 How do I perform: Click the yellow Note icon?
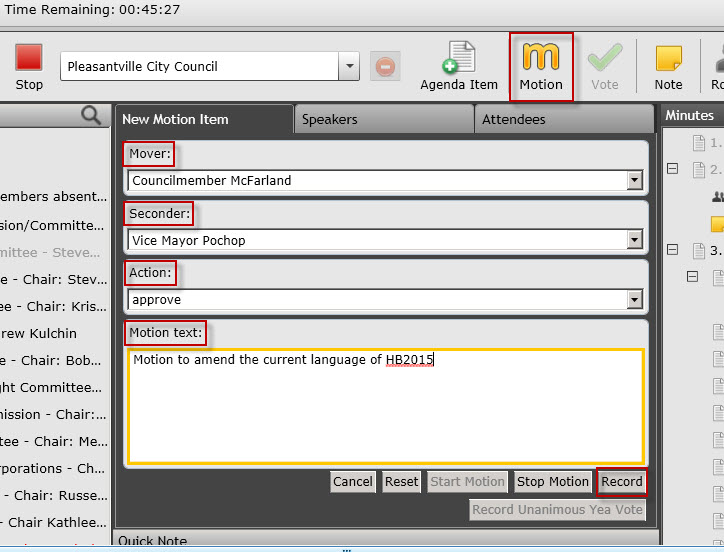[668, 58]
